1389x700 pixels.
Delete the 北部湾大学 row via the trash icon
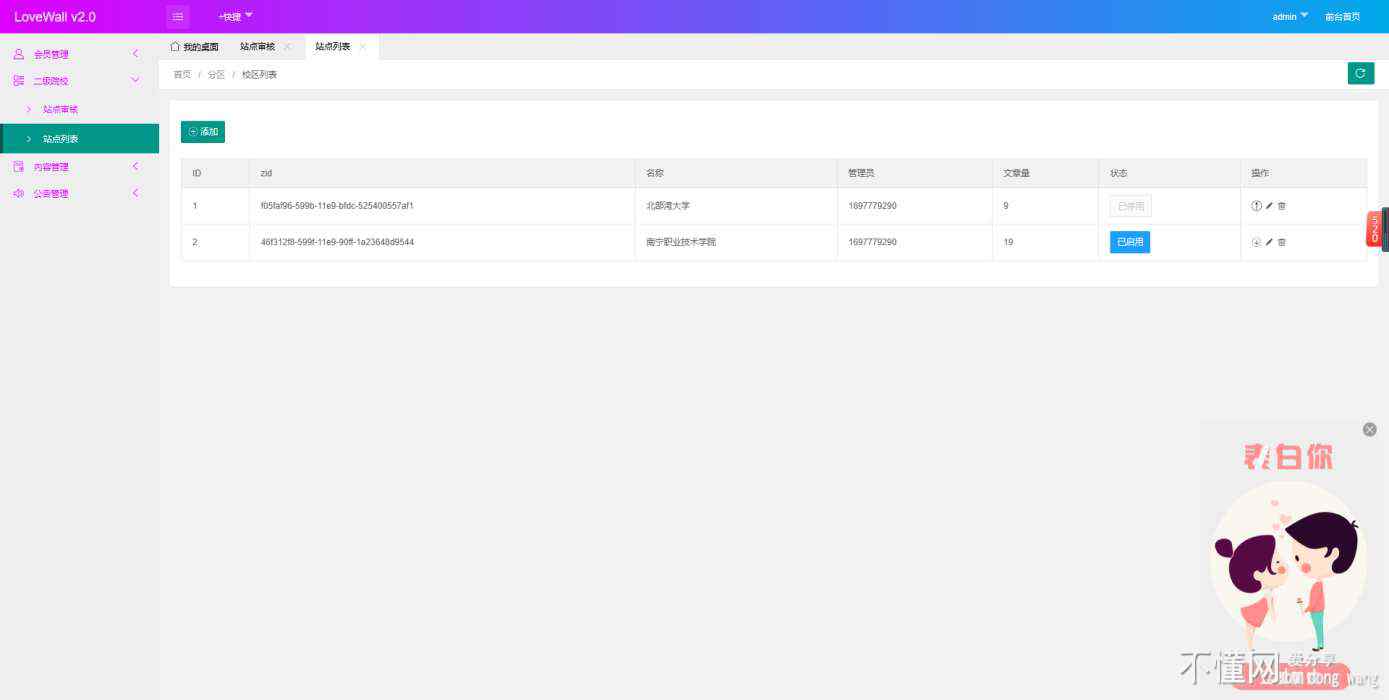tap(1282, 206)
